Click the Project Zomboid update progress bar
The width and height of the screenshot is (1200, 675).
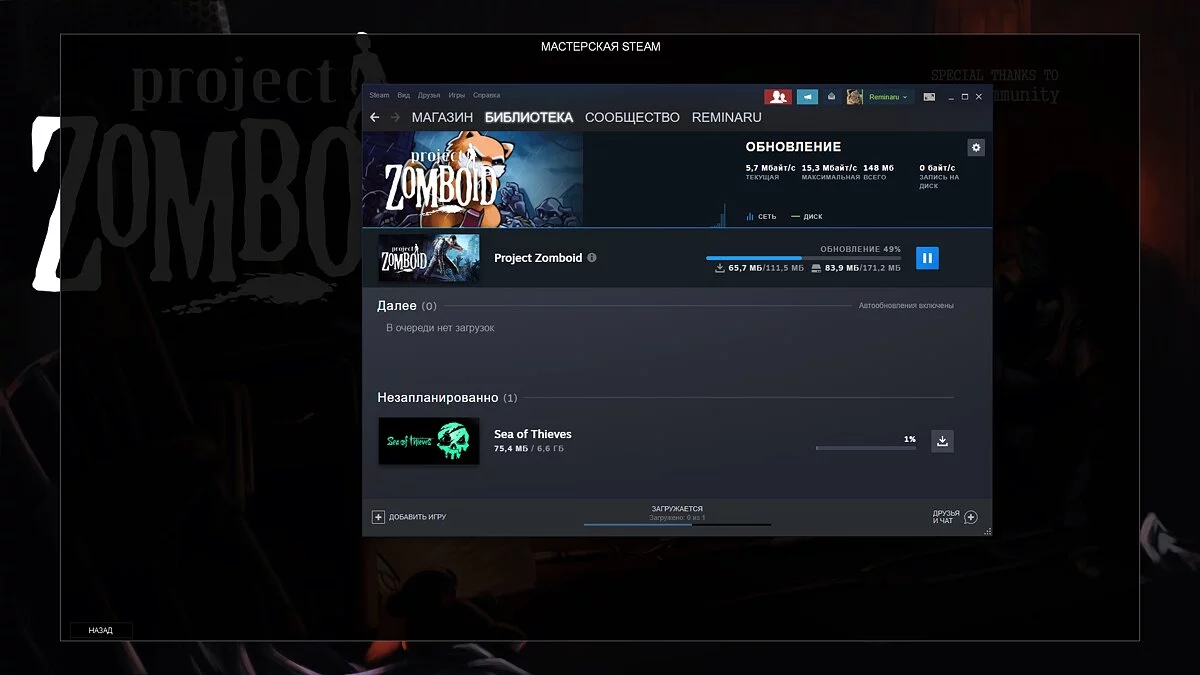(x=803, y=258)
